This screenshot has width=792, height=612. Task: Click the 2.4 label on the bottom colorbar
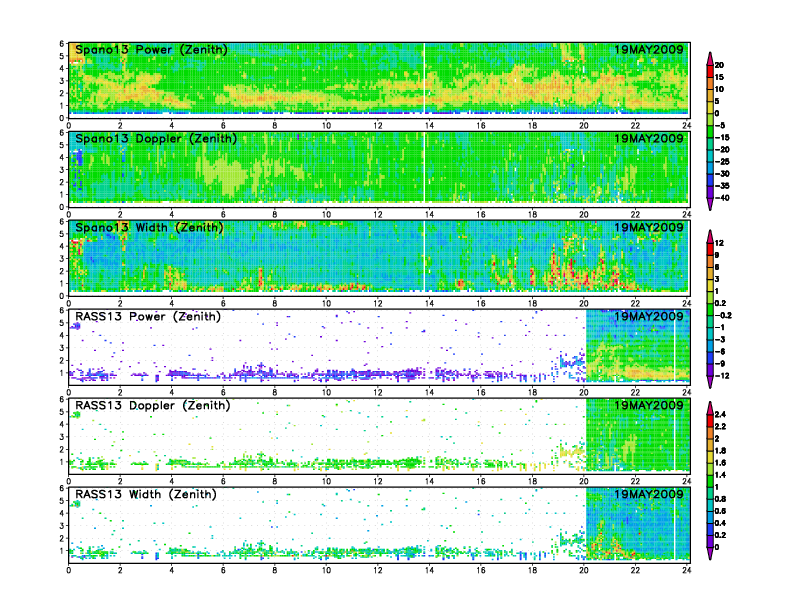click(x=720, y=415)
